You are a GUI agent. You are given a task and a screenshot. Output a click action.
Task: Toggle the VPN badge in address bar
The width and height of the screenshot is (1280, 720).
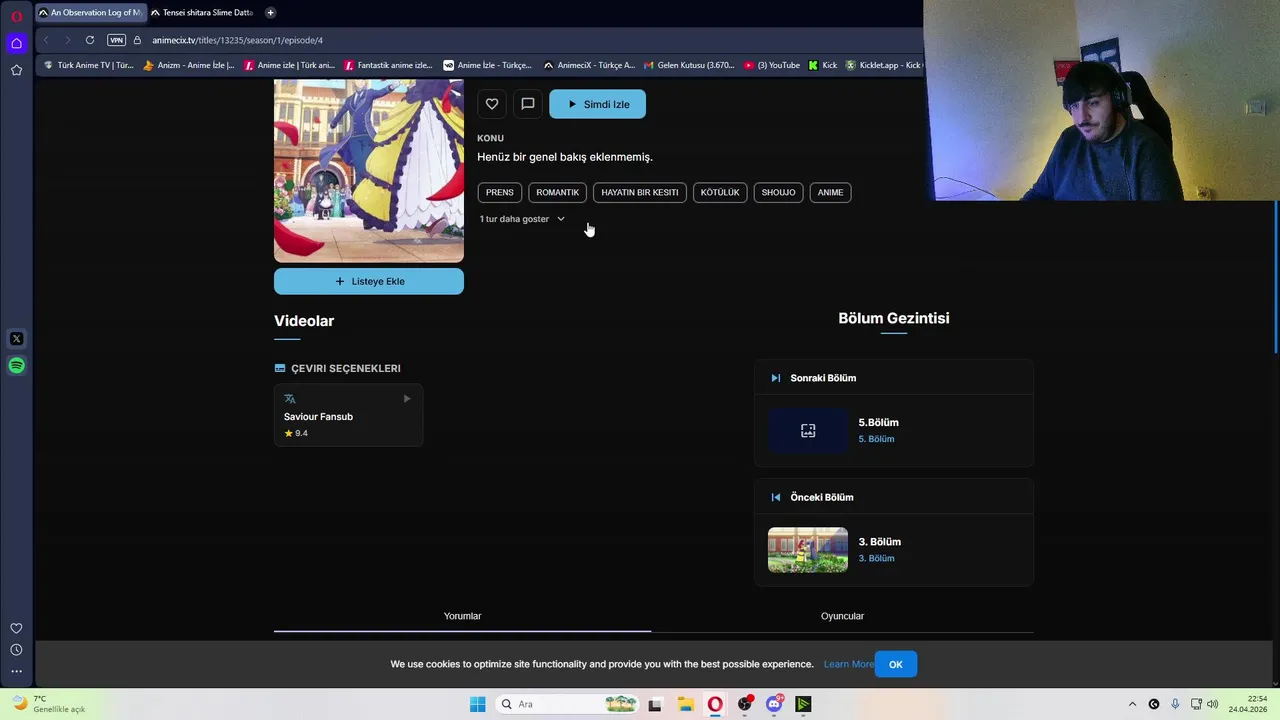tap(117, 40)
